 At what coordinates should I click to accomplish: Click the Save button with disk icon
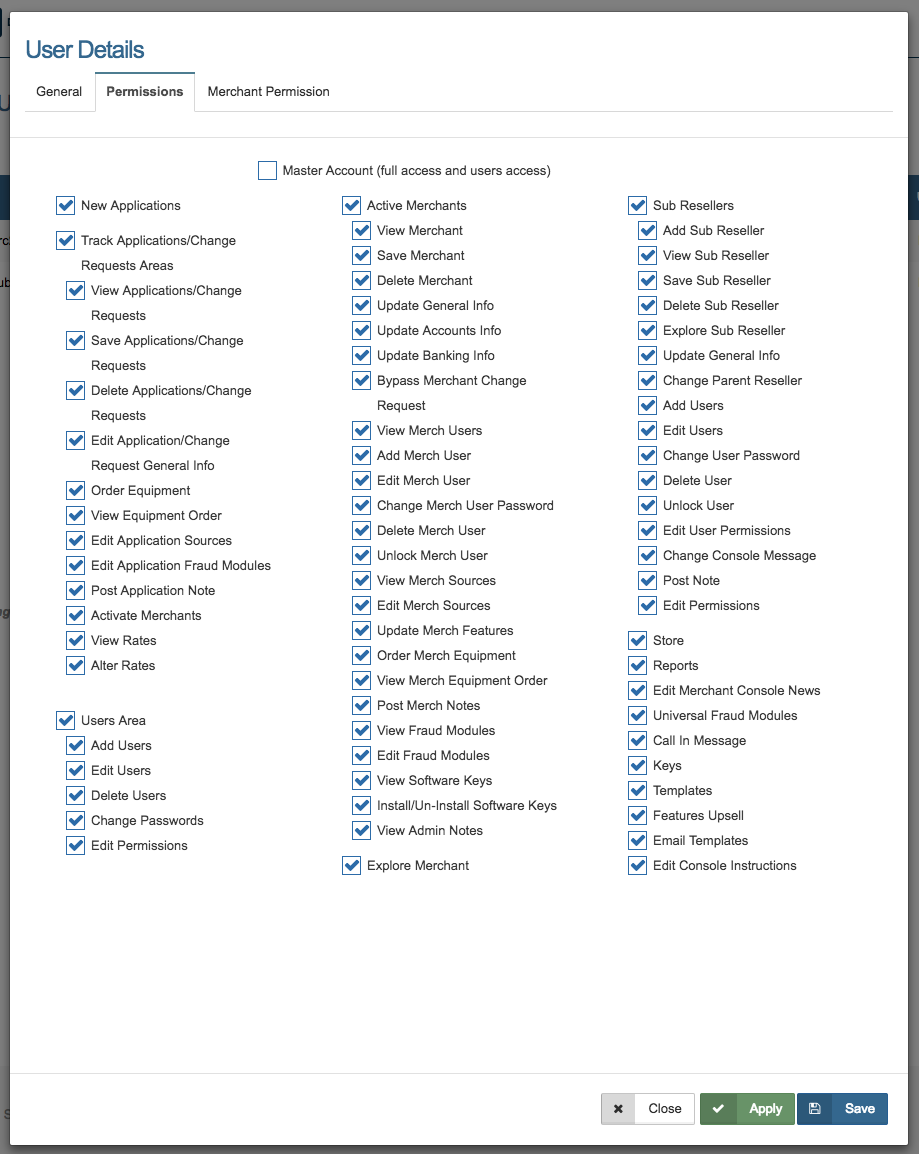click(x=842, y=1108)
